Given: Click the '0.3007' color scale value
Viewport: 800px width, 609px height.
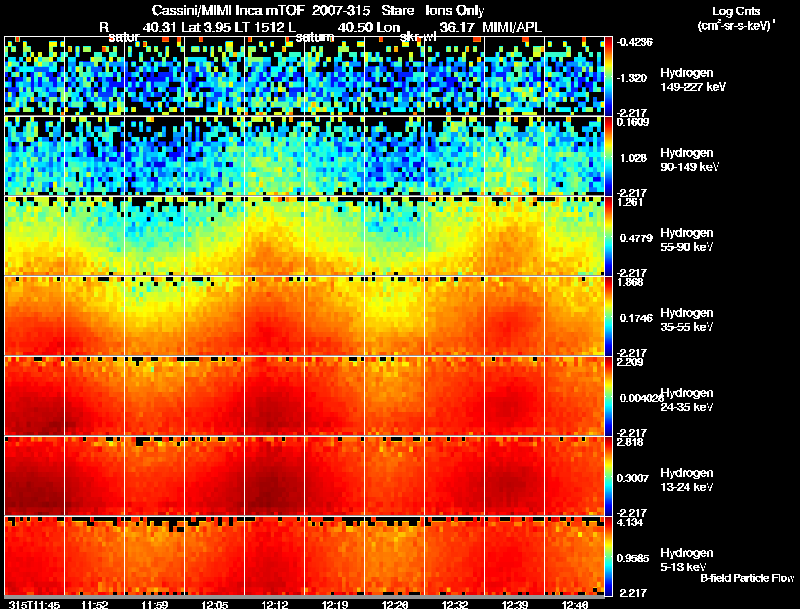Looking at the screenshot, I should coord(633,478).
